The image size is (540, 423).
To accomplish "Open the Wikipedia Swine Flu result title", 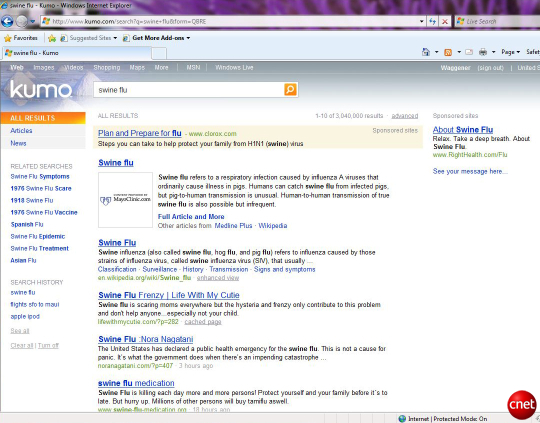I will click(x=117, y=243).
